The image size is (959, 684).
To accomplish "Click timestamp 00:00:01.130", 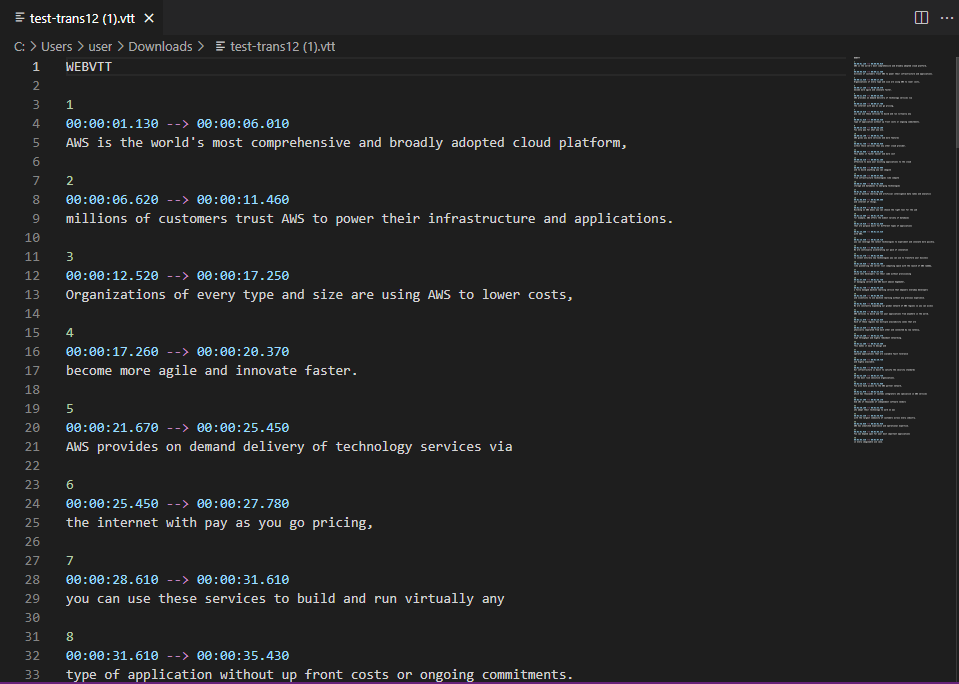I will pos(112,124).
